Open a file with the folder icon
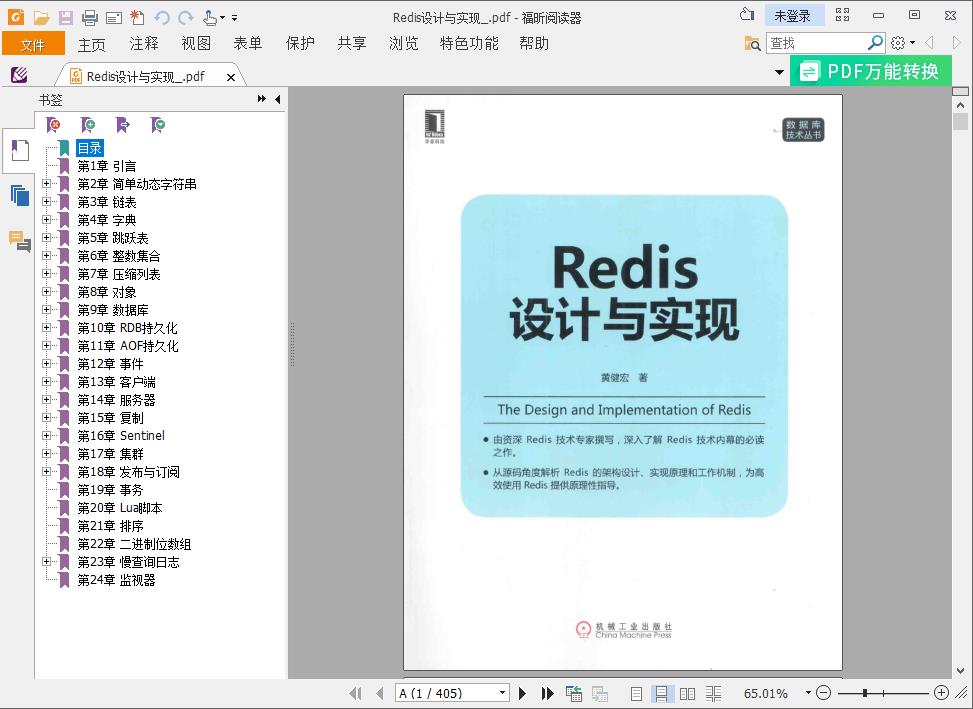Screen dimensions: 973x709 click(41, 17)
